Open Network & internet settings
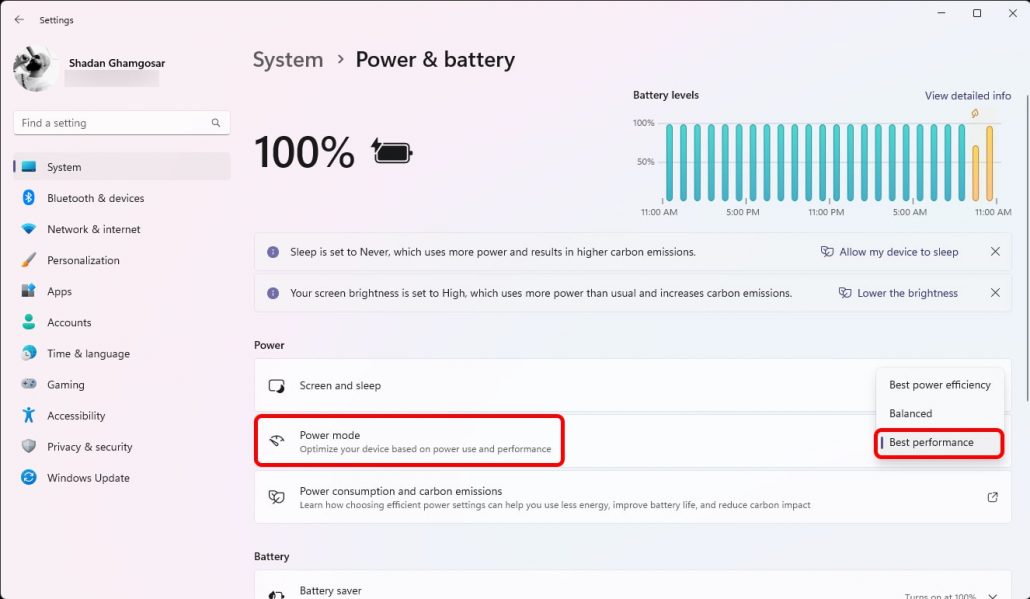 click(93, 229)
